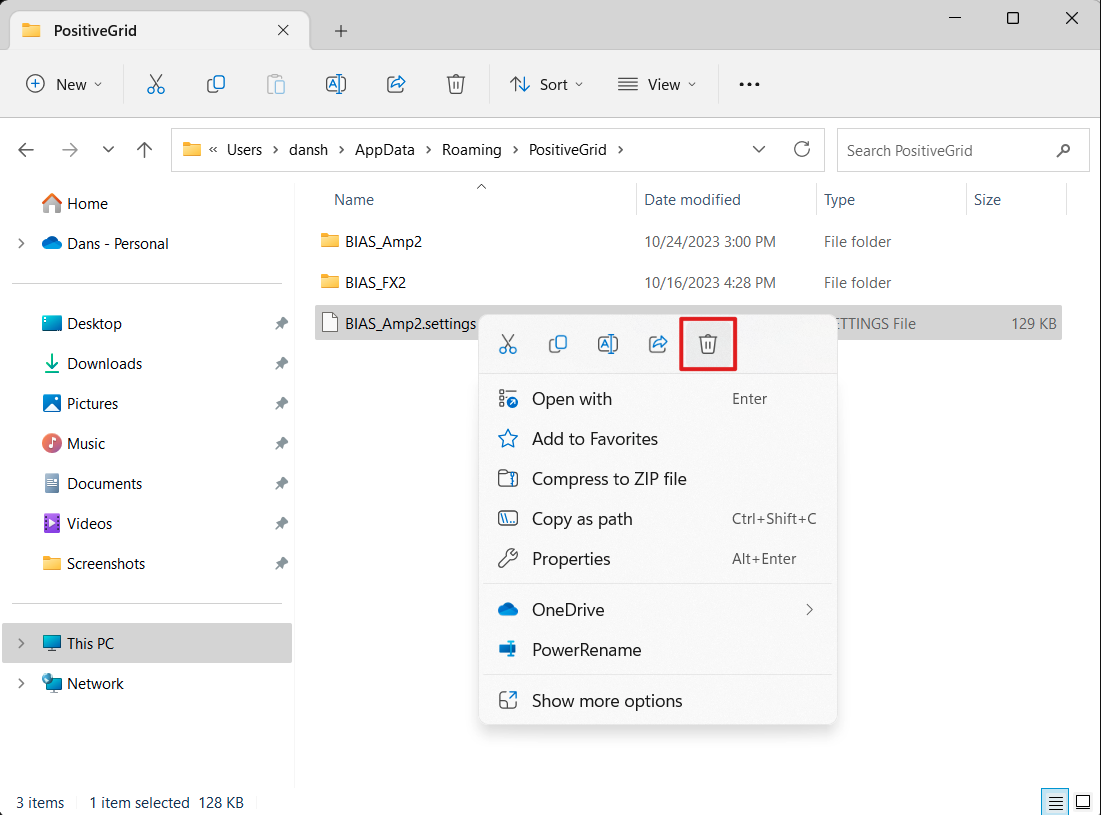Screen dimensions: 1101x815
Task: Expand the Network tree node
Action: click(x=21, y=683)
